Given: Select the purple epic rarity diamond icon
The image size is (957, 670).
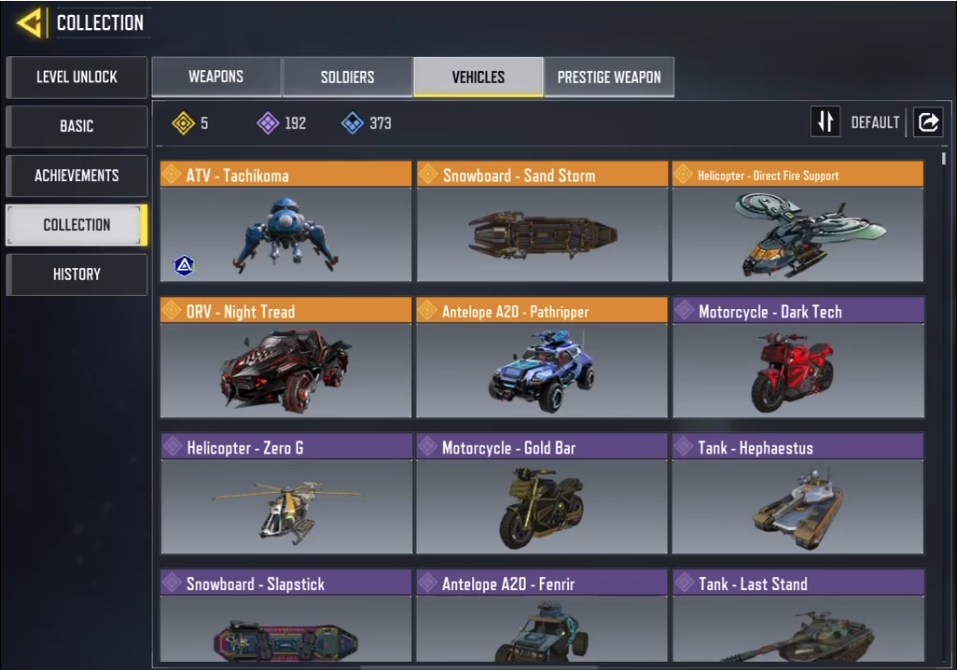Looking at the screenshot, I should pyautogui.click(x=268, y=123).
